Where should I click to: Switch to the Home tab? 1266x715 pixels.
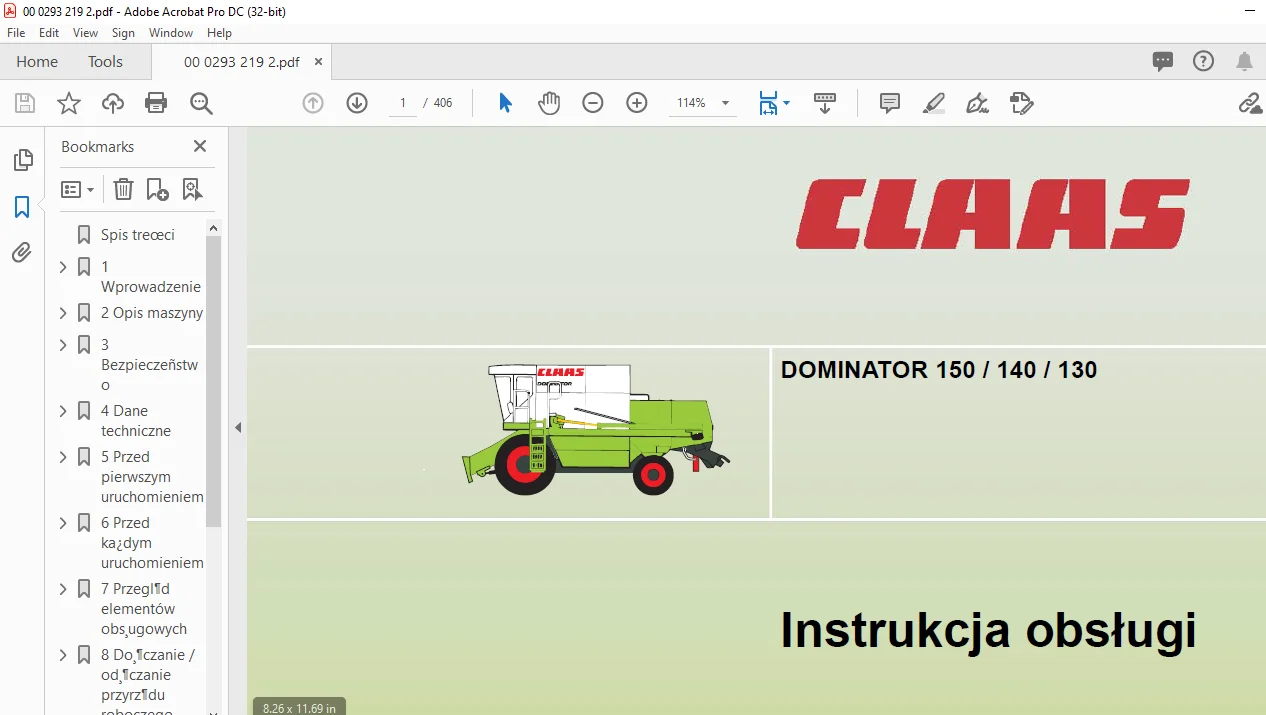pos(37,62)
